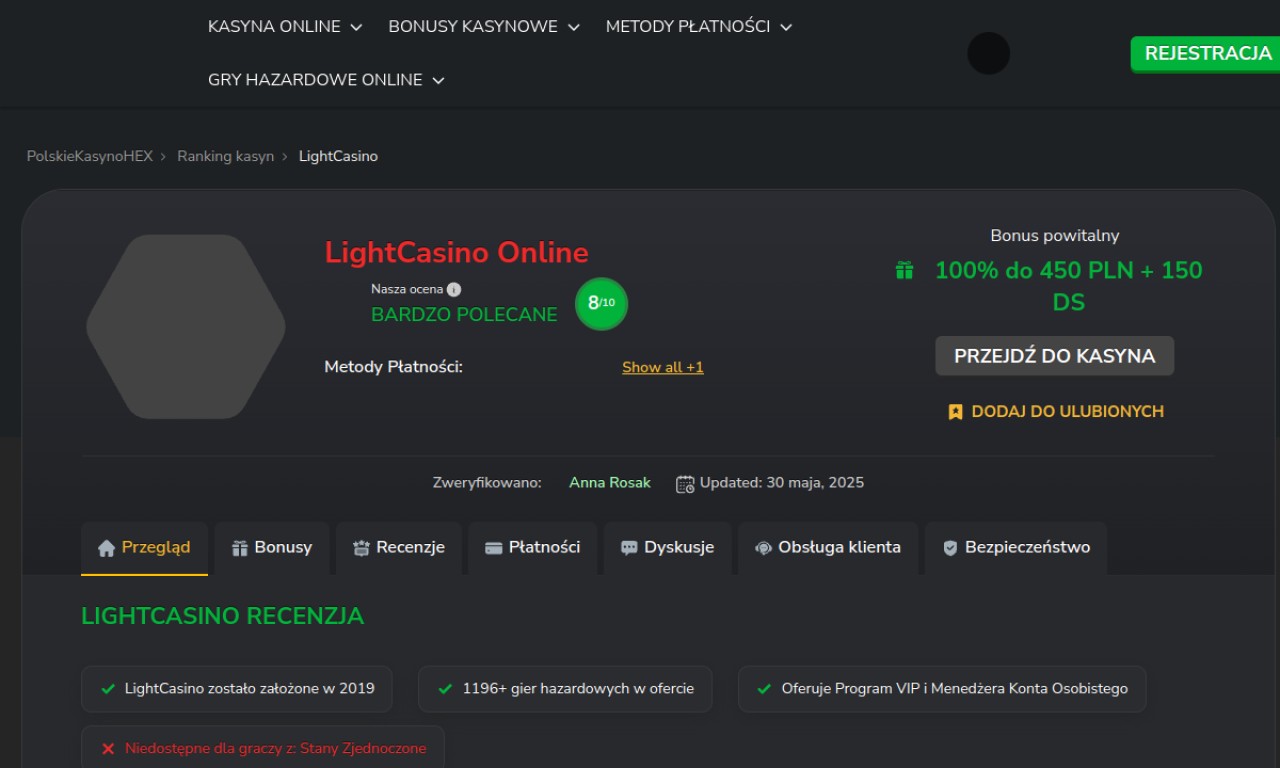Switch to the Bezpieczeństwo tab
Screen dimensions: 1280x768
pos(1016,548)
